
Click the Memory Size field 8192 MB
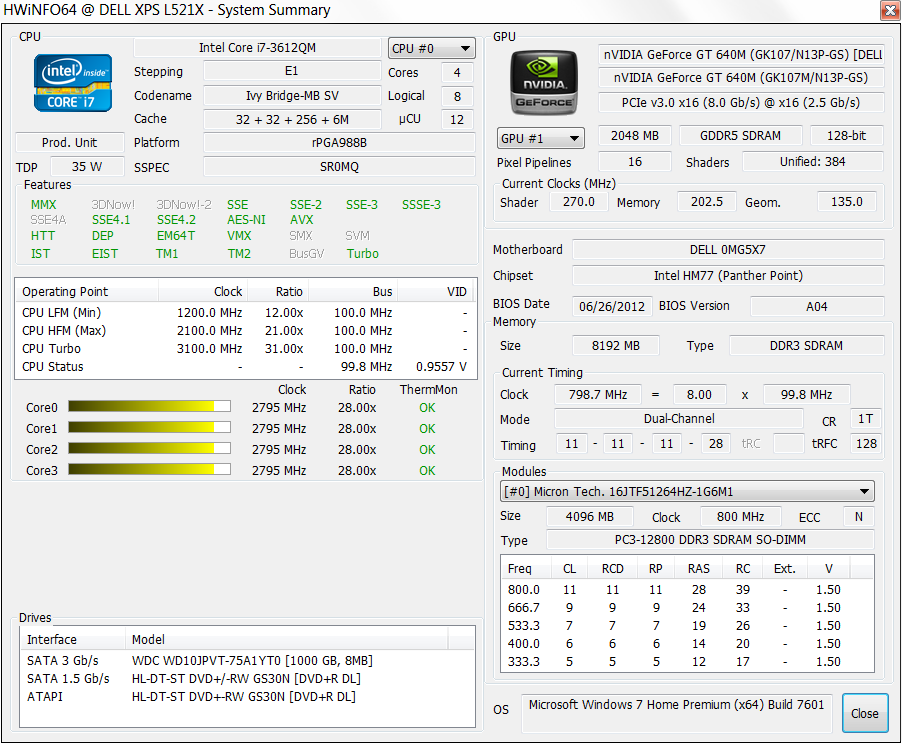(x=616, y=345)
